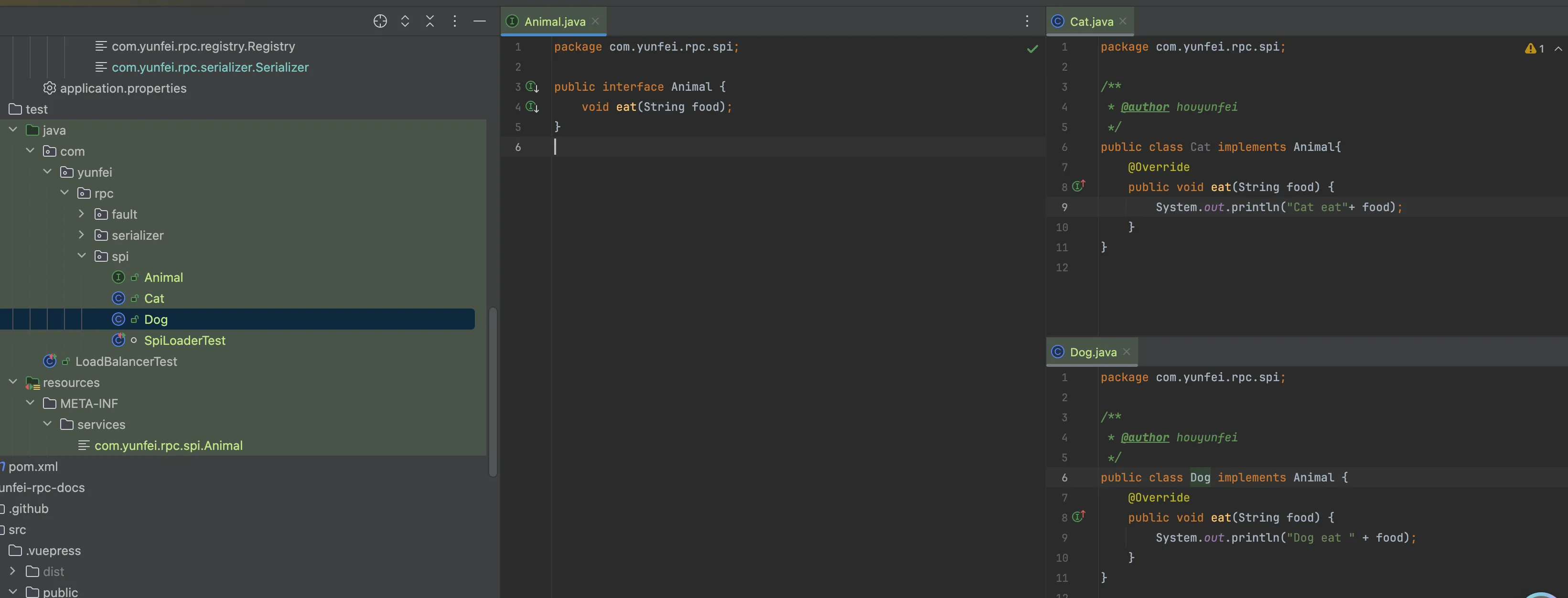Select the .vuepress folder
Screen dimensions: 1568x598
coord(53,551)
